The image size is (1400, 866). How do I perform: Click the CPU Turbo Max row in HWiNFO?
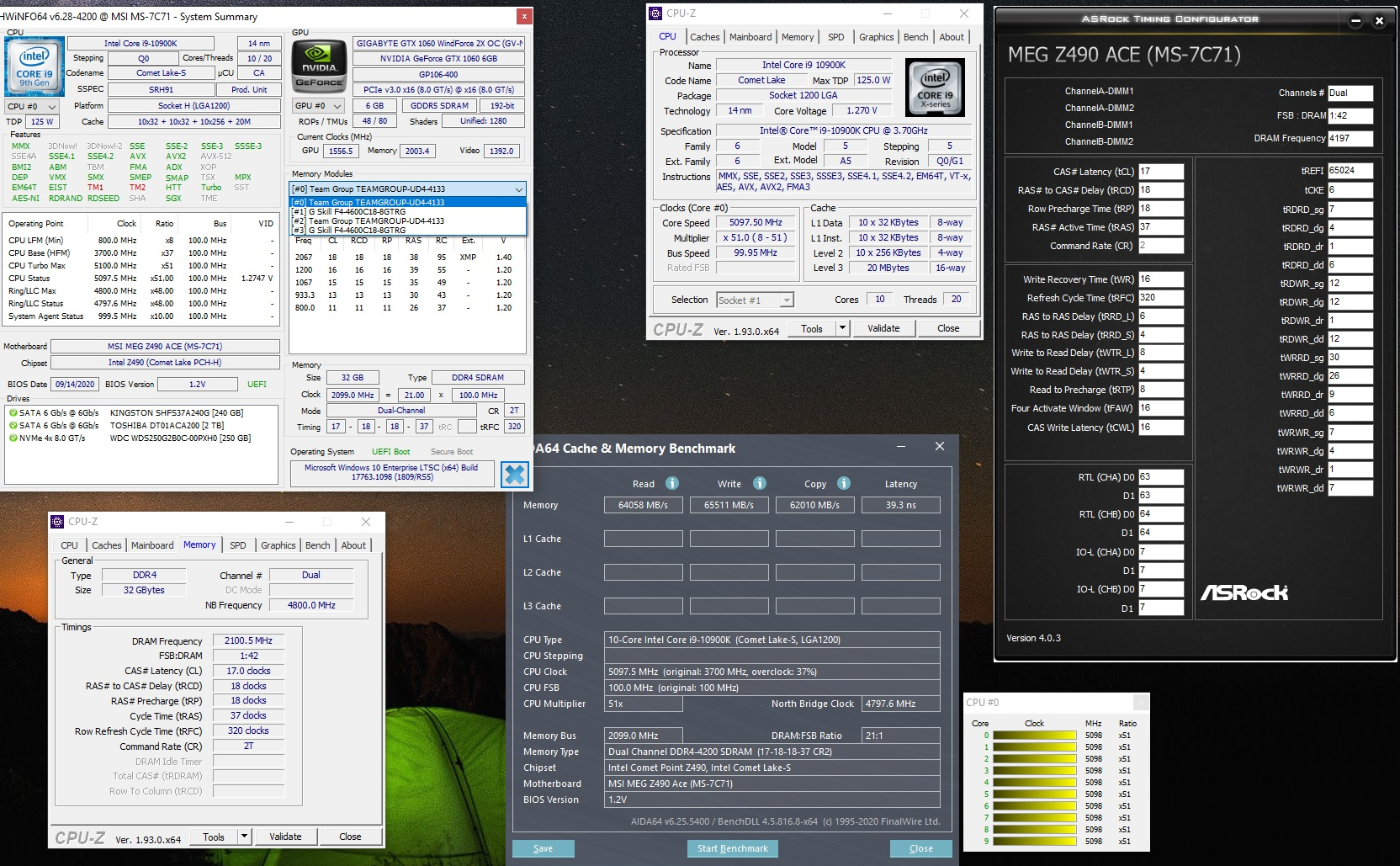tap(141, 266)
